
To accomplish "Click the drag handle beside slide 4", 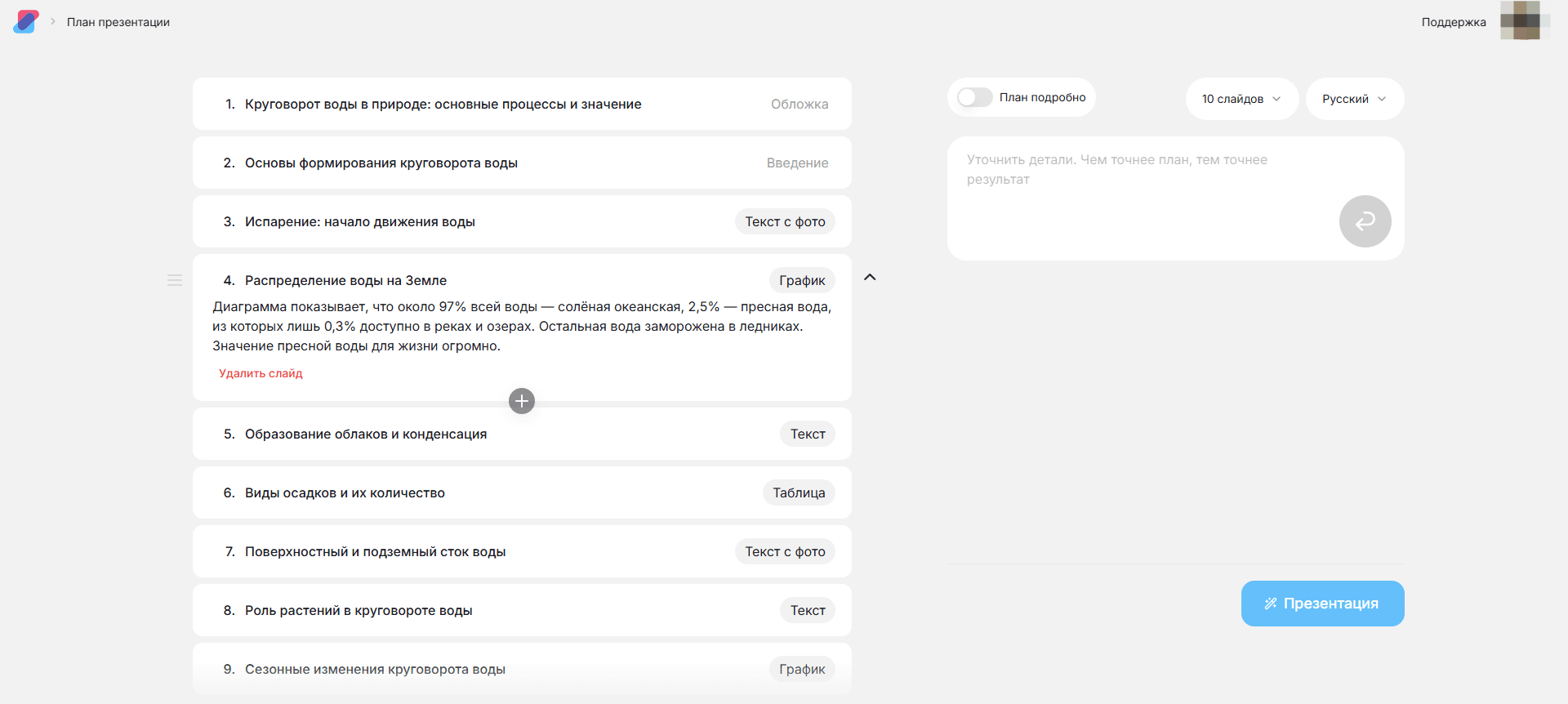I will tap(175, 280).
